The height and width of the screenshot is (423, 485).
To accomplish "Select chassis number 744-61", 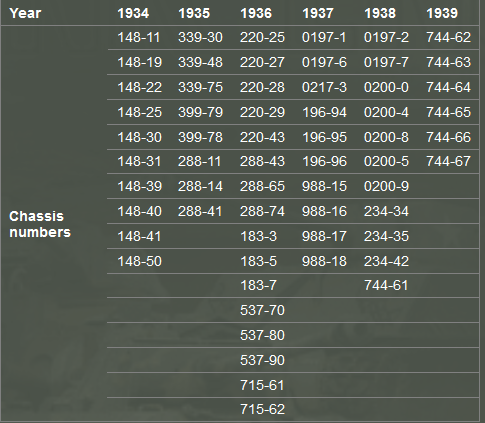I will point(386,285).
